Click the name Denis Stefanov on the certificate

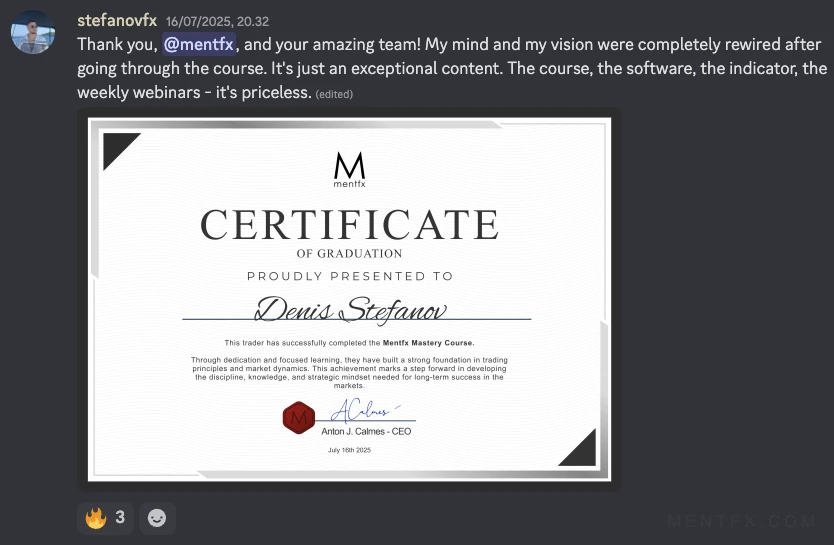point(351,309)
